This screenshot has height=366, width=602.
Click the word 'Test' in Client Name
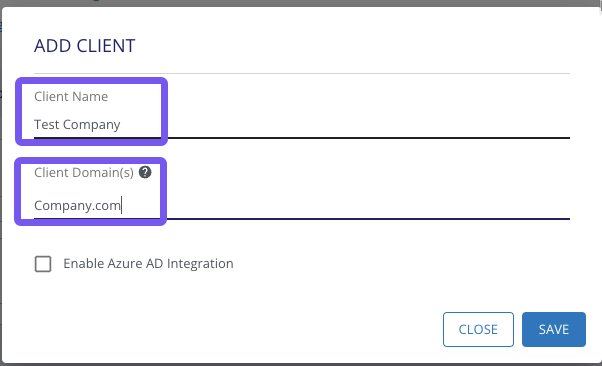(x=46, y=124)
